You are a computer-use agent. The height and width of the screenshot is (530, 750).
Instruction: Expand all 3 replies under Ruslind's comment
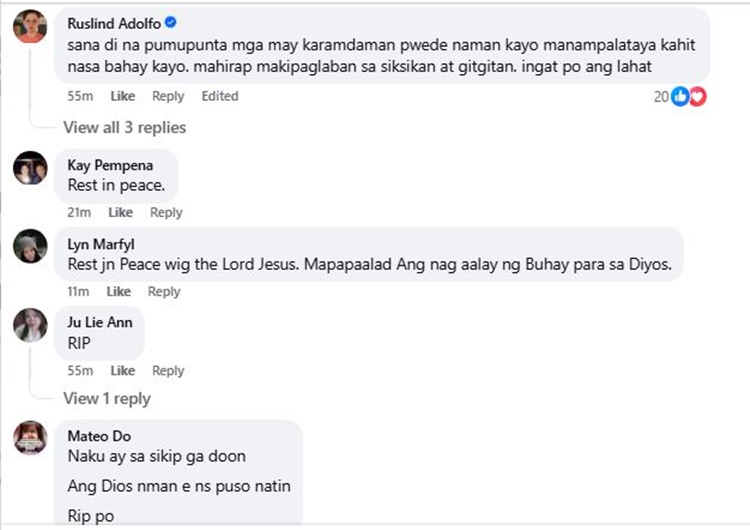click(124, 127)
